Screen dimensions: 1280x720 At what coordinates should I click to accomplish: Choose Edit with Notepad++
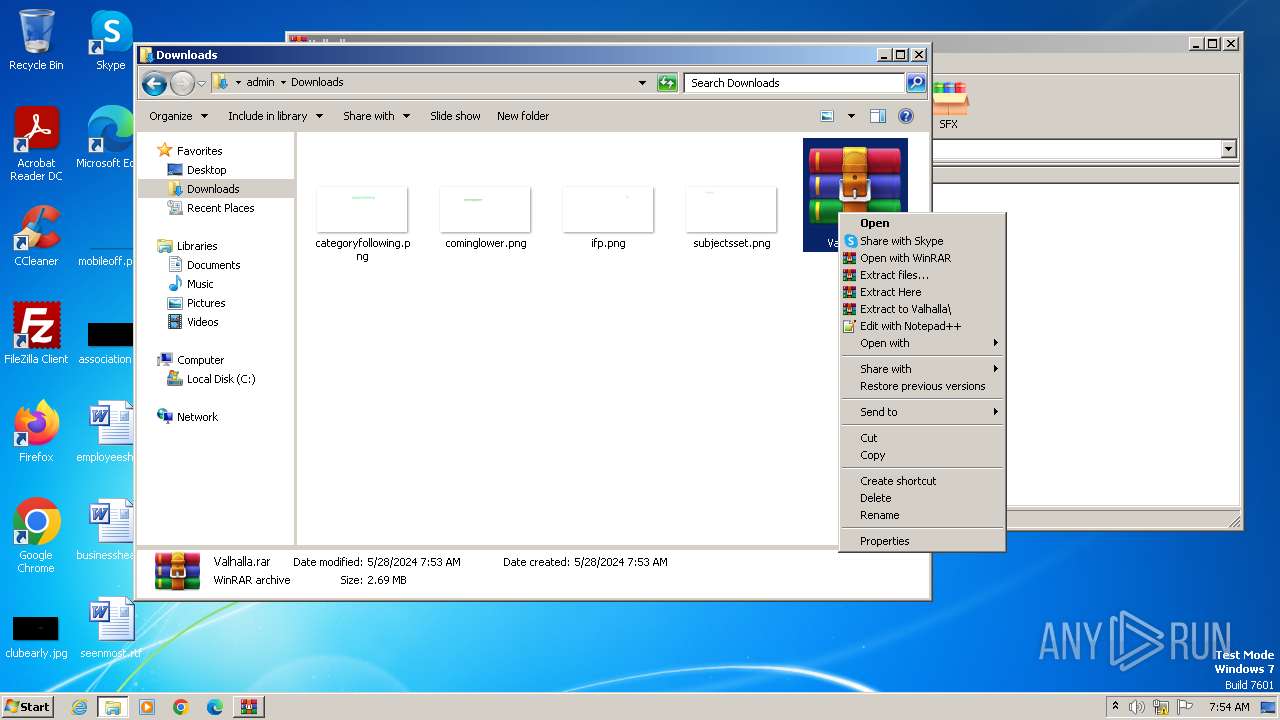(922, 326)
